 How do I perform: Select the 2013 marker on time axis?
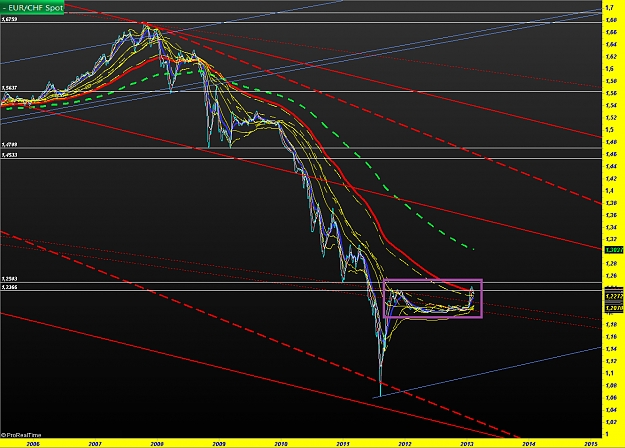pos(467,441)
